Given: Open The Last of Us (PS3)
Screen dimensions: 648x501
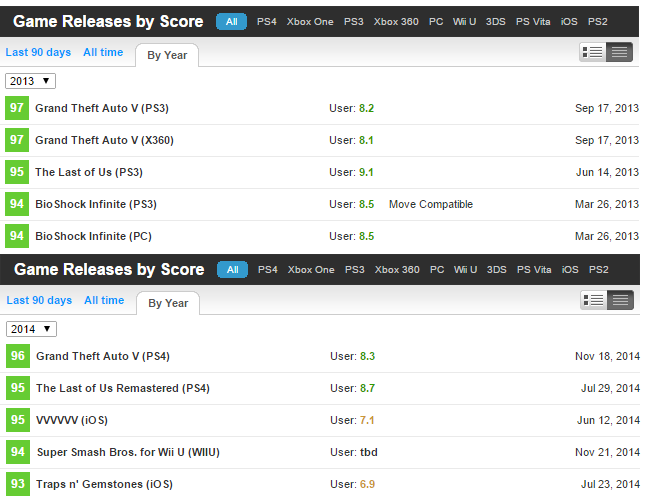Looking at the screenshot, I should 89,172.
